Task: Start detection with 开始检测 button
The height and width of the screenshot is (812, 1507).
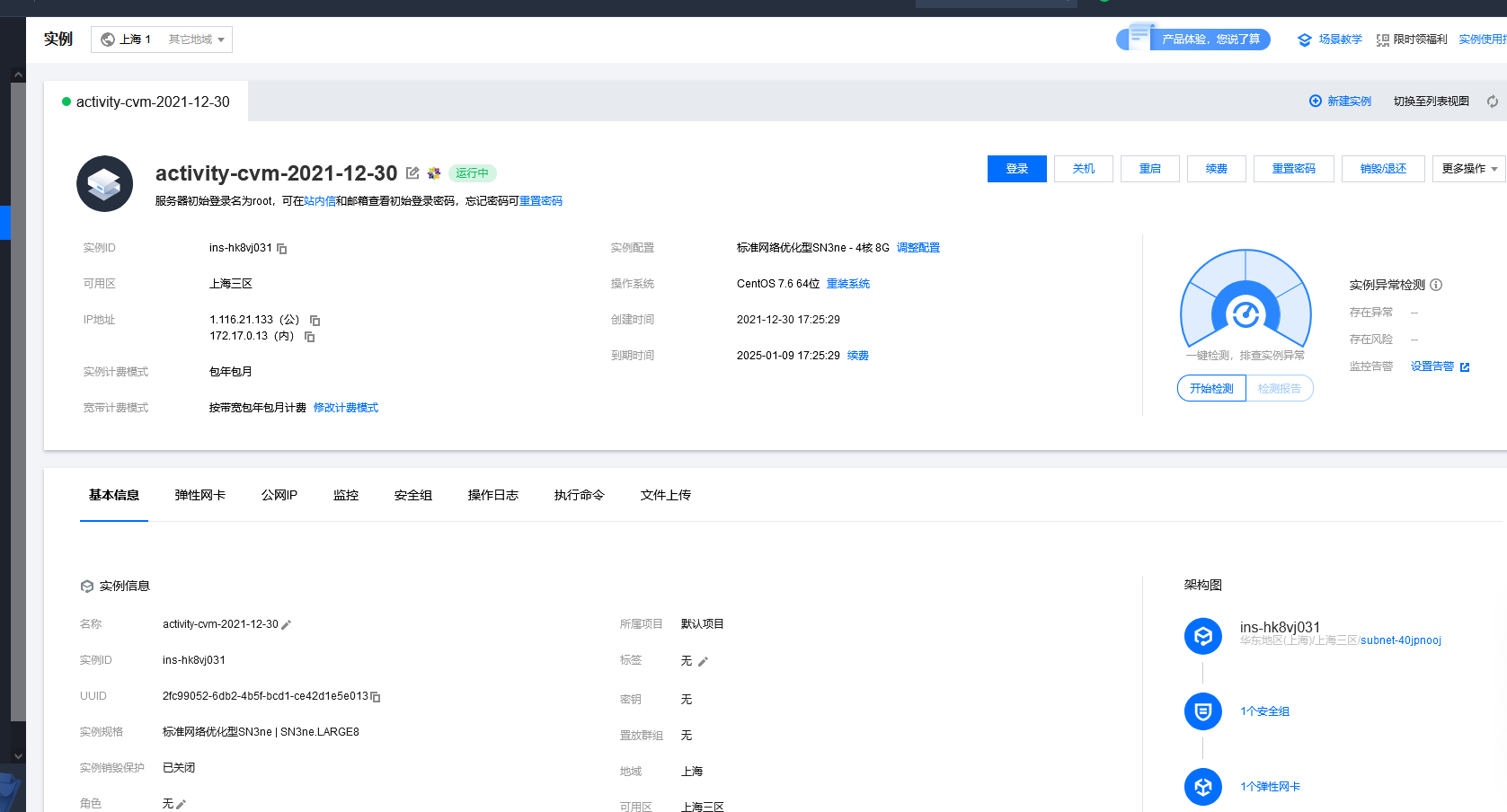Action: tap(1211, 389)
